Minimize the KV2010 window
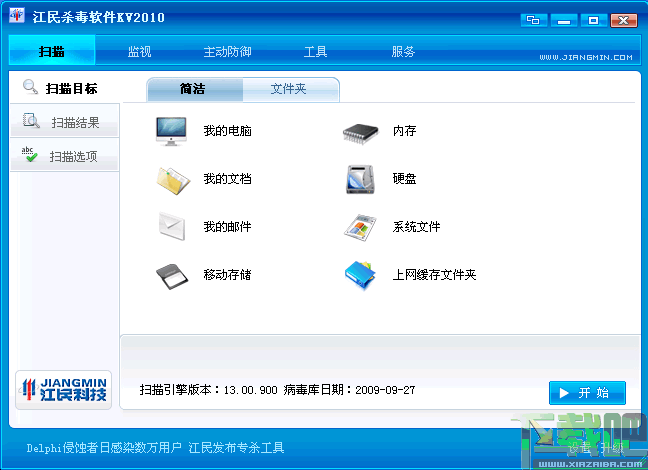The width and height of the screenshot is (648, 470). coord(564,20)
